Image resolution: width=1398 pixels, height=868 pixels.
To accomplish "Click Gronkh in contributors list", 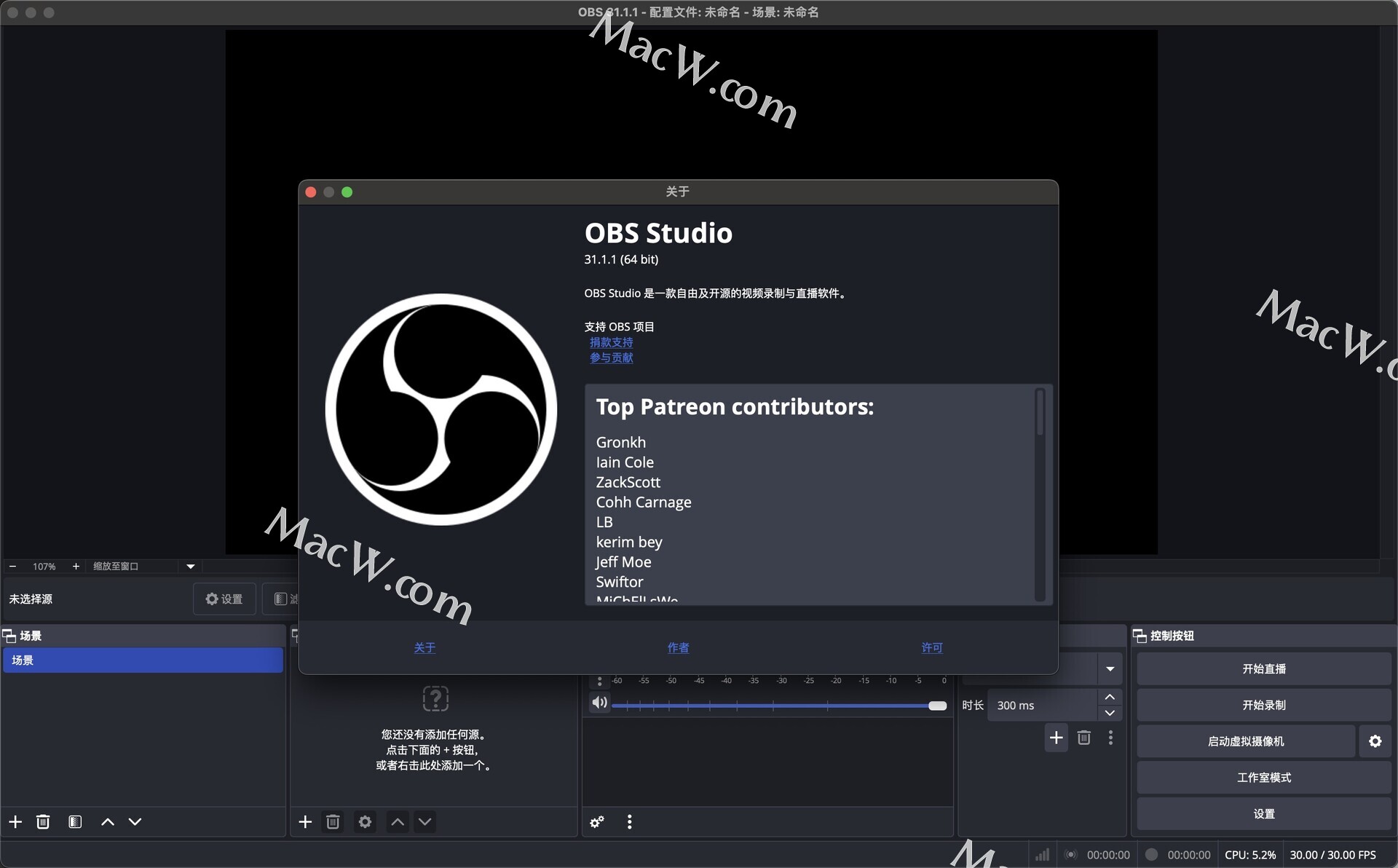I will pos(620,442).
